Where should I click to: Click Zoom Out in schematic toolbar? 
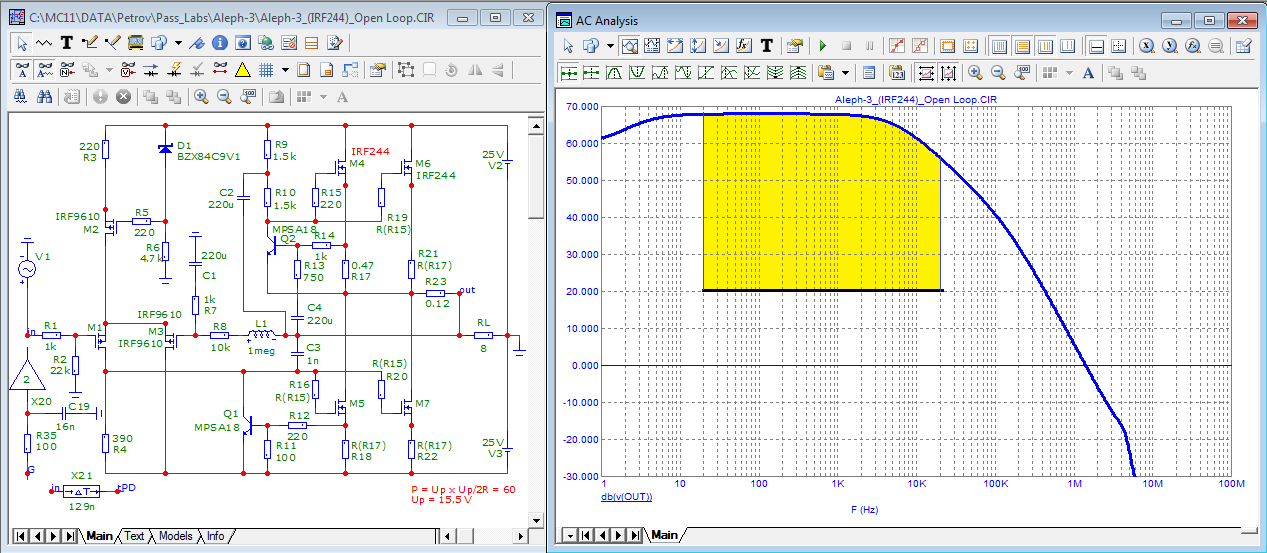[224, 96]
